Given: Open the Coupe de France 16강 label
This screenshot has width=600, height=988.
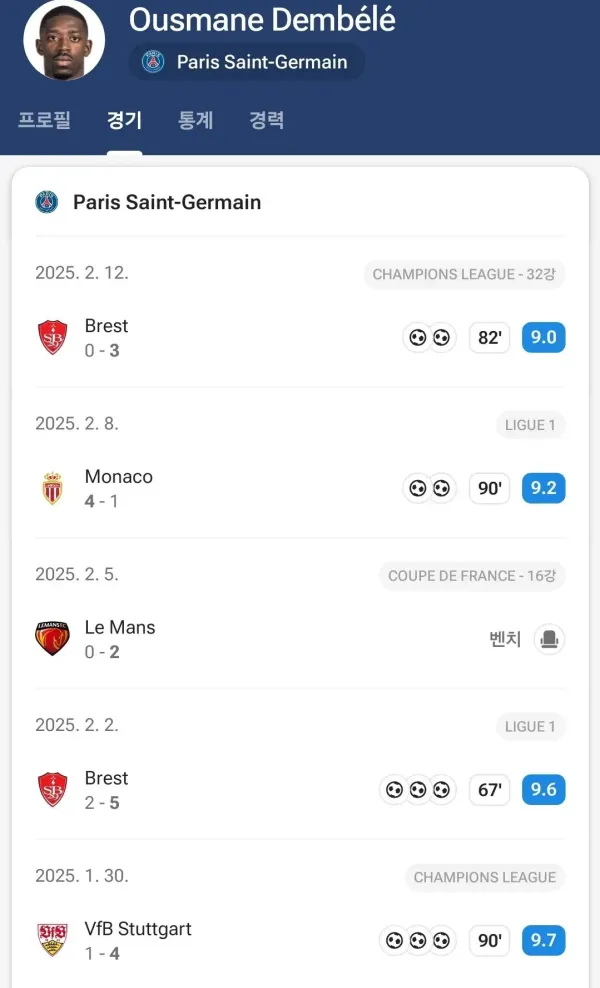Looking at the screenshot, I should click(x=472, y=576).
